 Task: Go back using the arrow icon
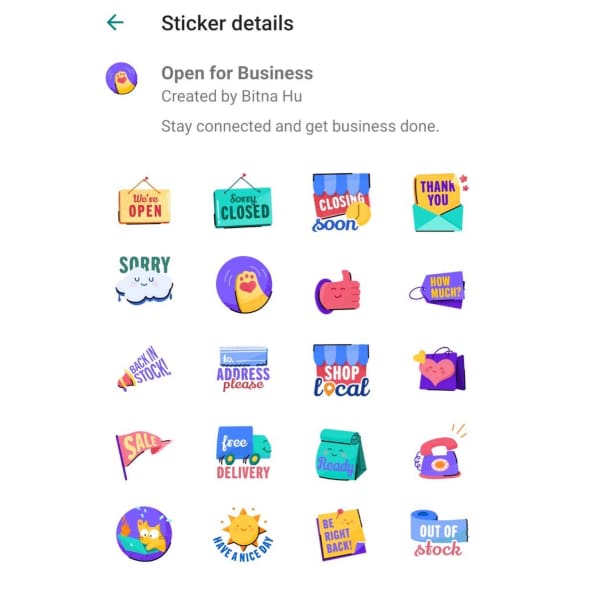coord(115,23)
